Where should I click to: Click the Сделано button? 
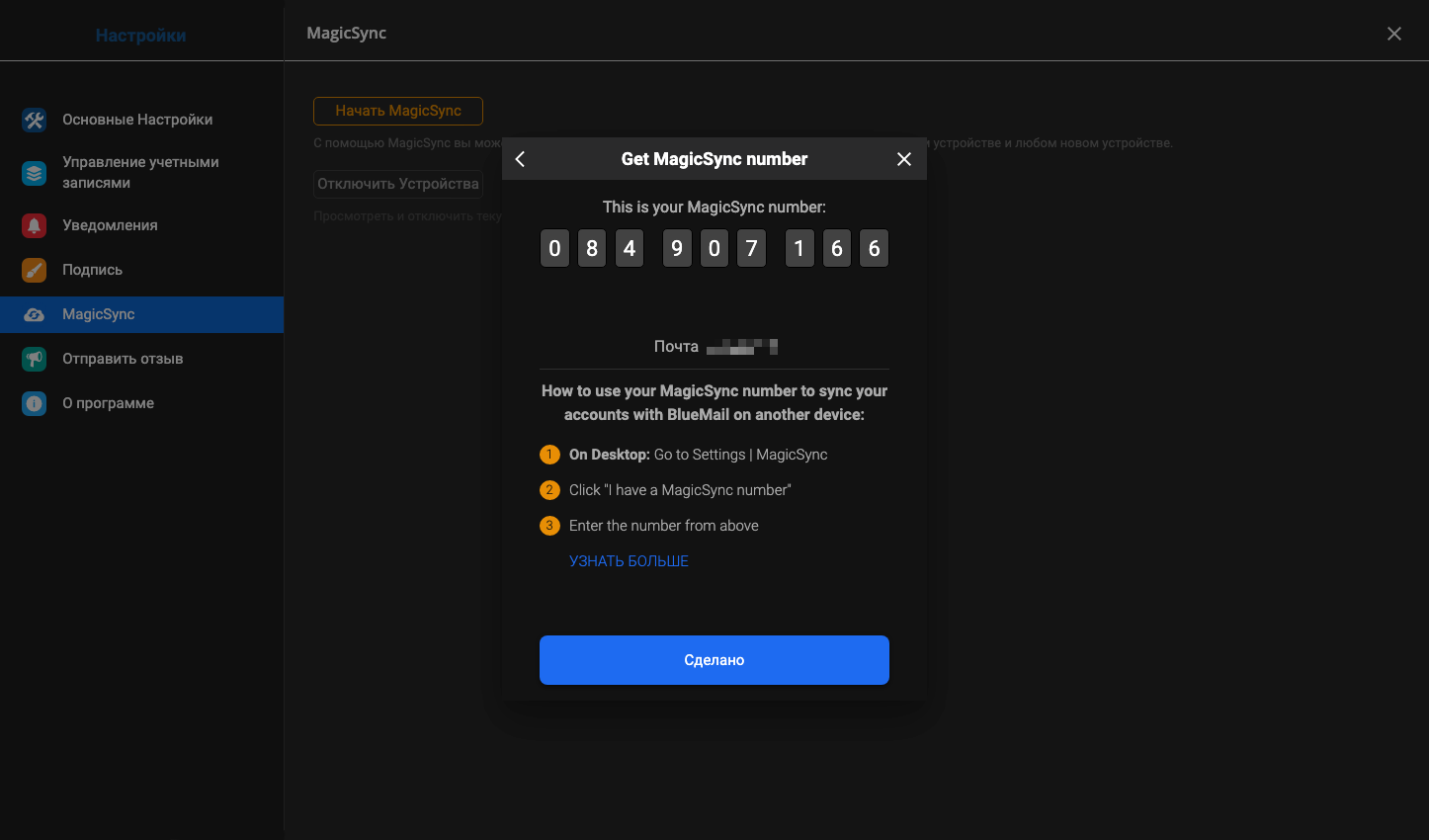pyautogui.click(x=714, y=660)
